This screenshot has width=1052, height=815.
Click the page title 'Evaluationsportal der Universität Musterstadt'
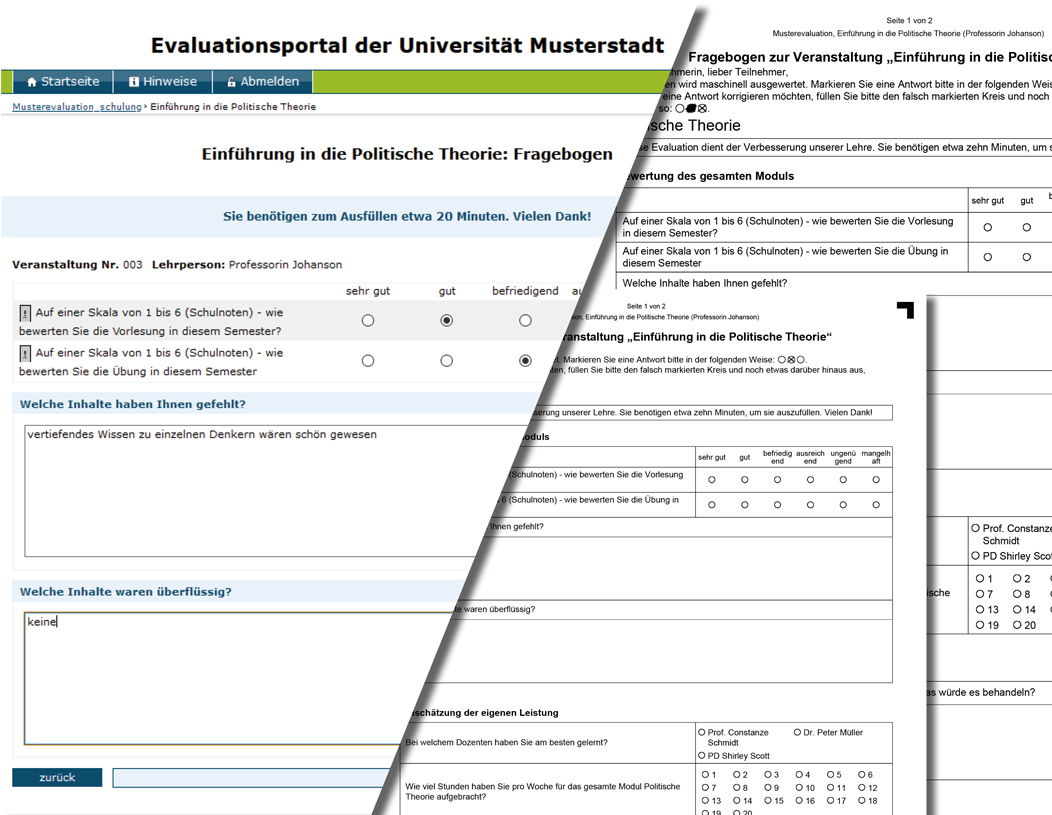tap(407, 46)
